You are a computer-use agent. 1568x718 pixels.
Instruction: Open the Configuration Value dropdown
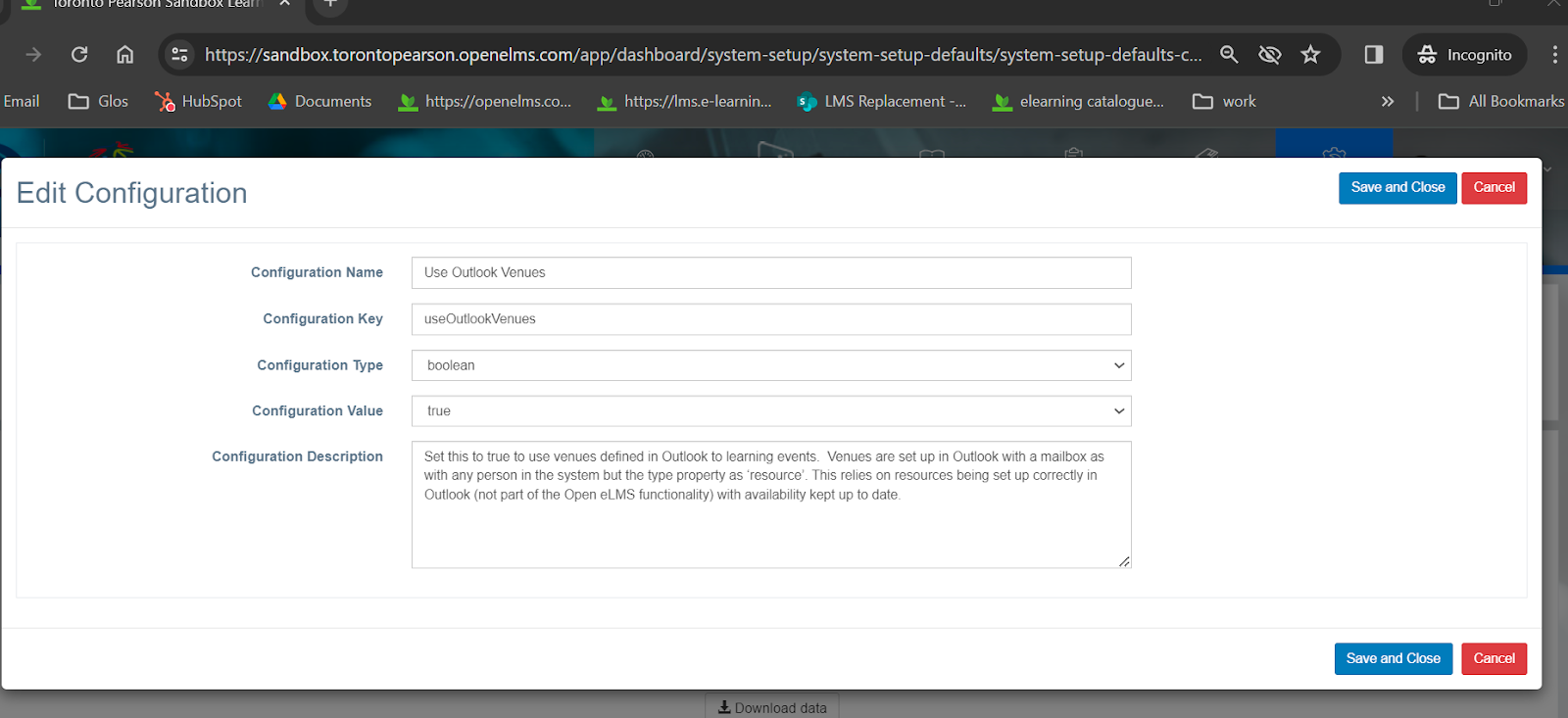(771, 411)
